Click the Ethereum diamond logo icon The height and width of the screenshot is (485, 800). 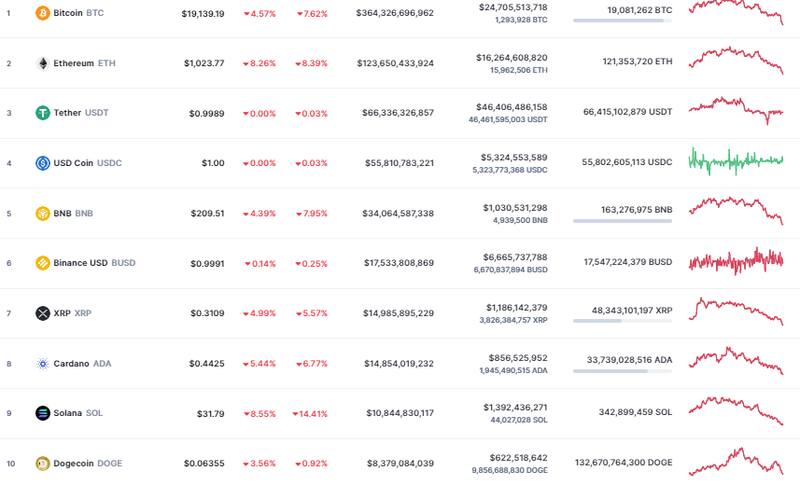[x=42, y=63]
